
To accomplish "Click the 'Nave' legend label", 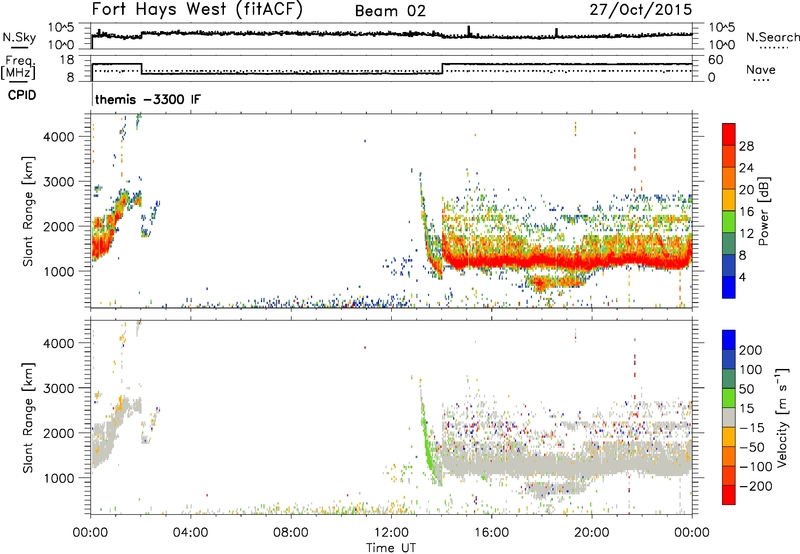I will 761,70.
